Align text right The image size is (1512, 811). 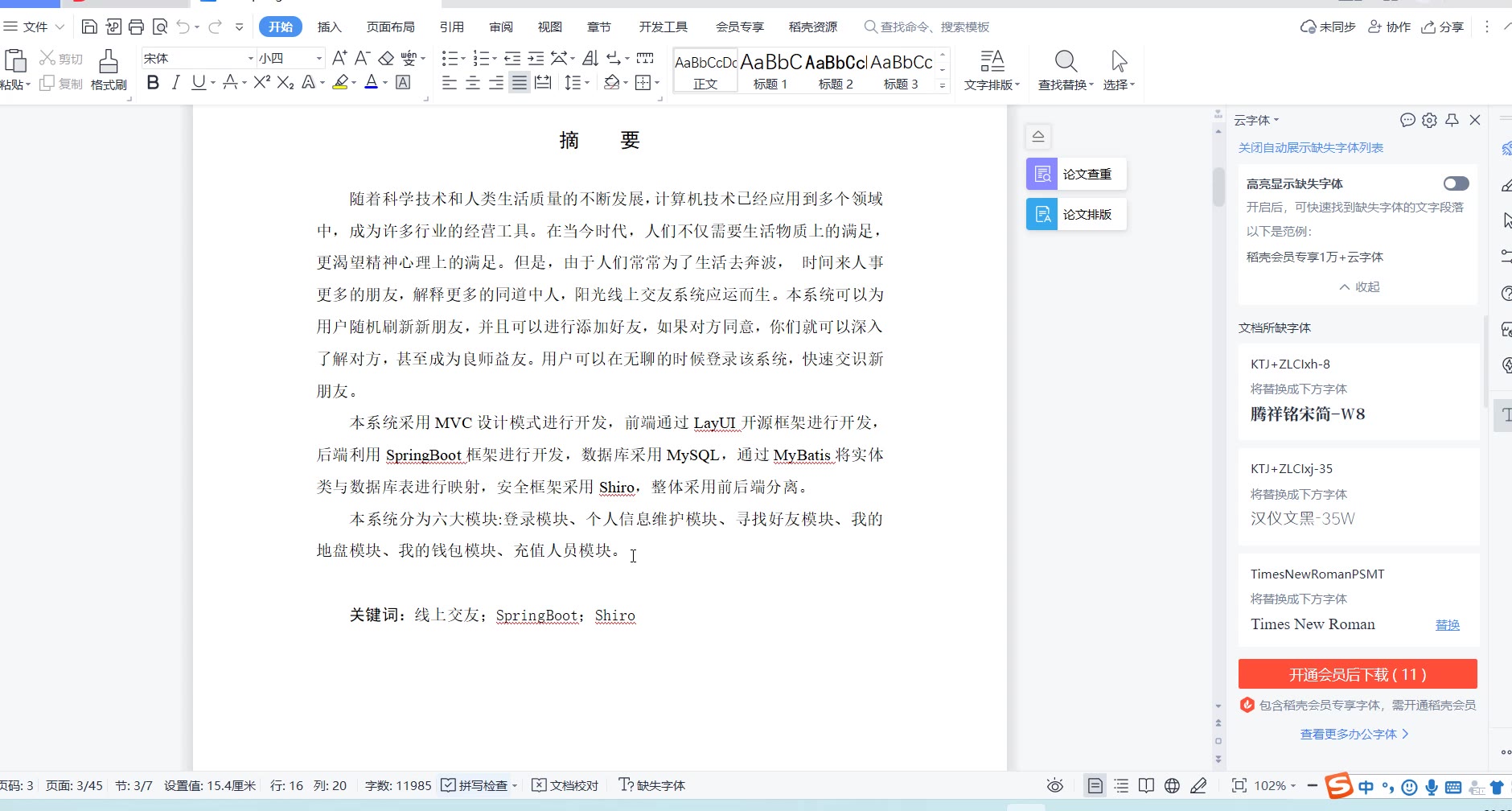[496, 82]
